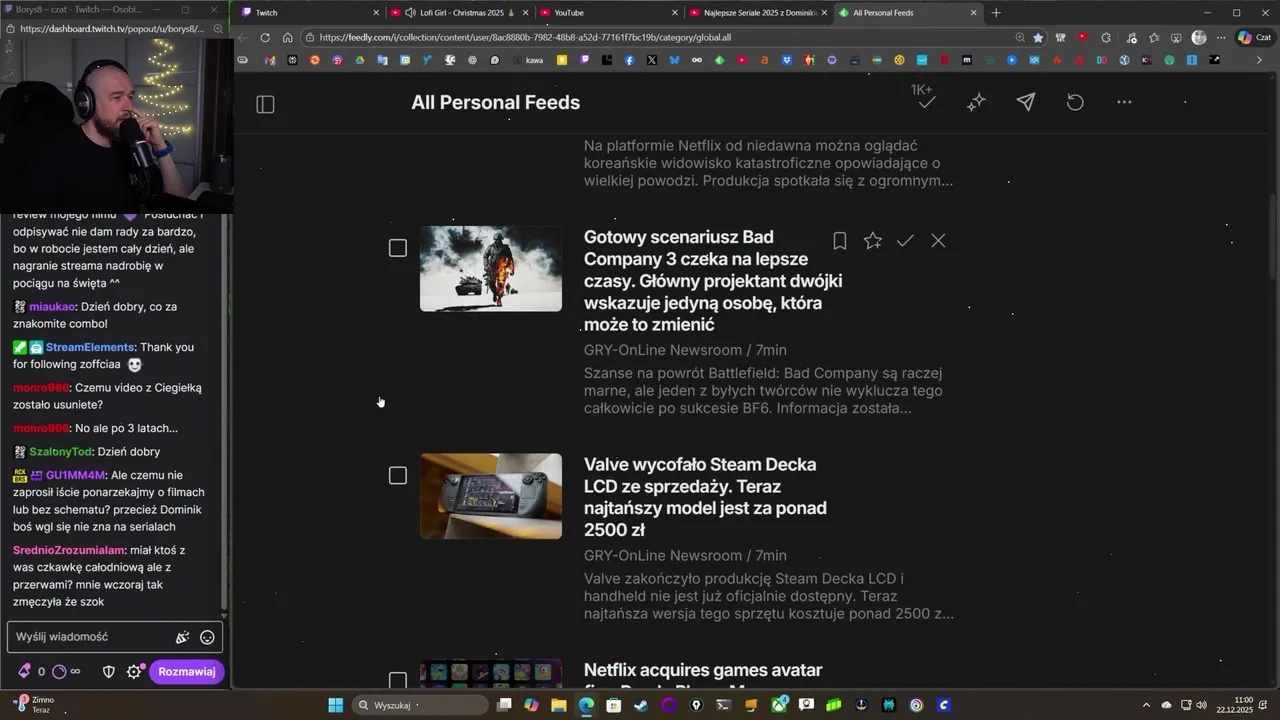
Task: Open the X (Twitter) bookmark icon
Action: click(652, 60)
